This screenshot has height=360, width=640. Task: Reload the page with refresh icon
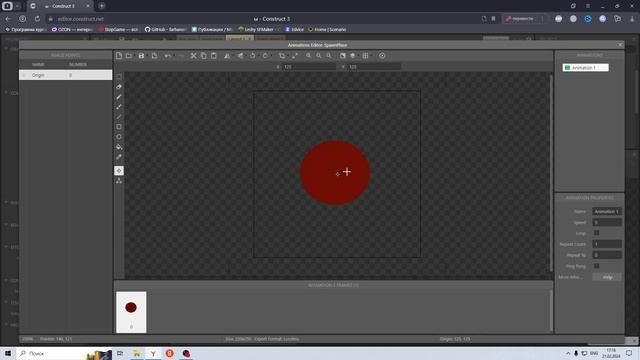point(37,19)
